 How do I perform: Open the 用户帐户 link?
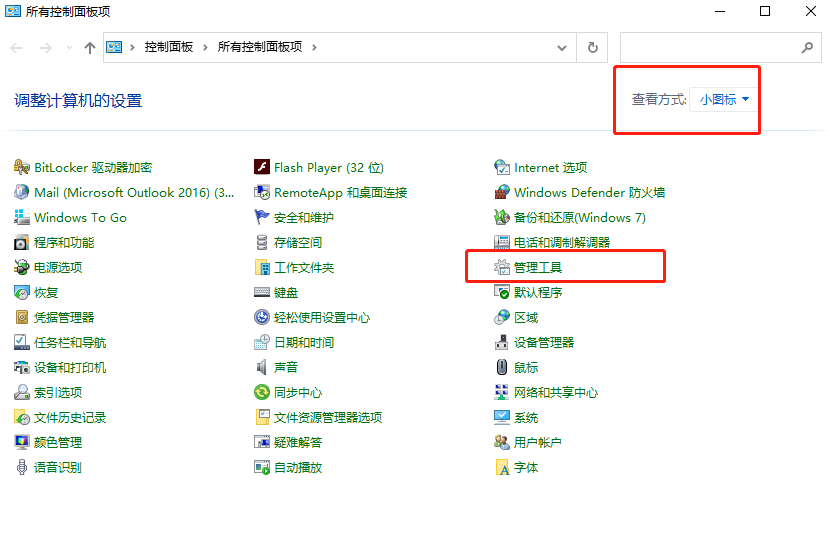tap(538, 443)
